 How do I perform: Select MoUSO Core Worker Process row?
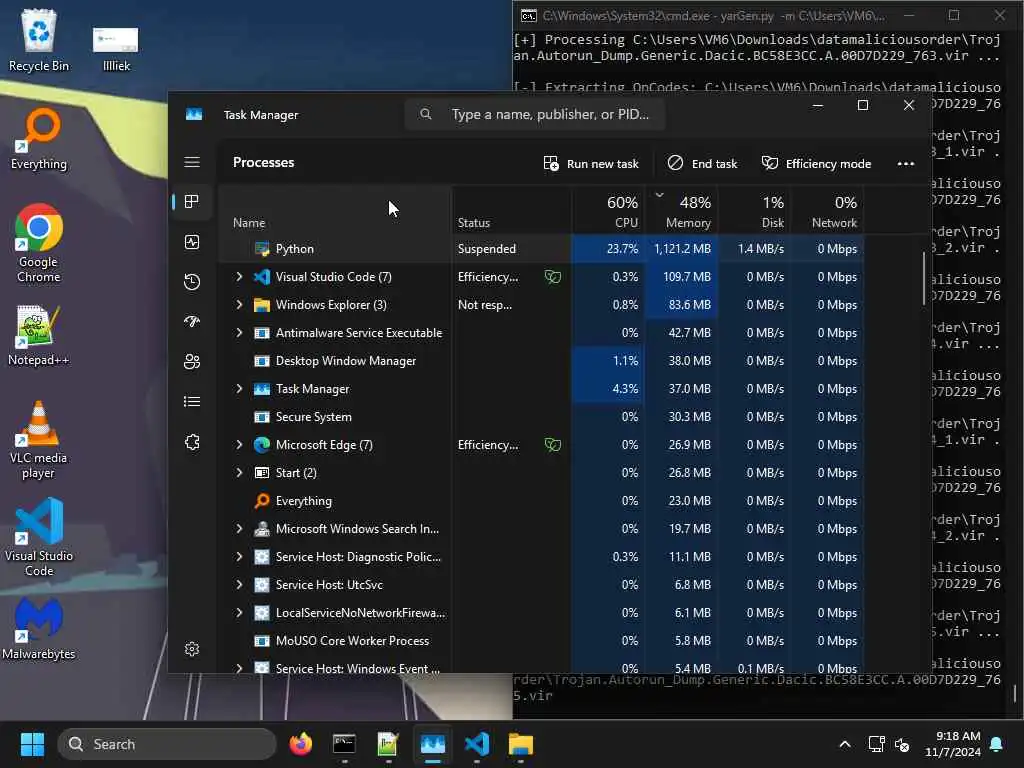(x=541, y=641)
